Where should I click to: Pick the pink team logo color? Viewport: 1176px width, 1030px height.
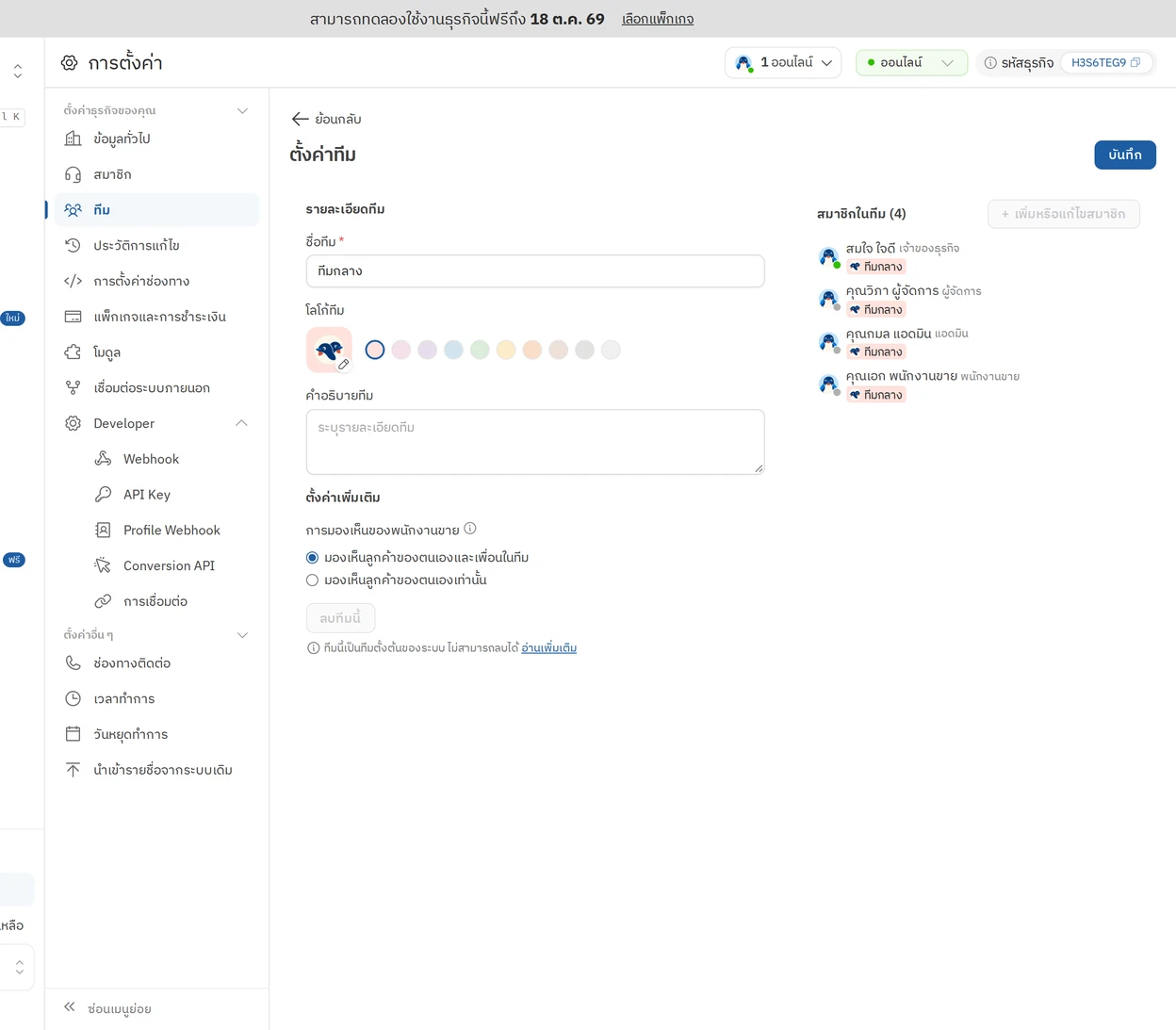pos(401,351)
